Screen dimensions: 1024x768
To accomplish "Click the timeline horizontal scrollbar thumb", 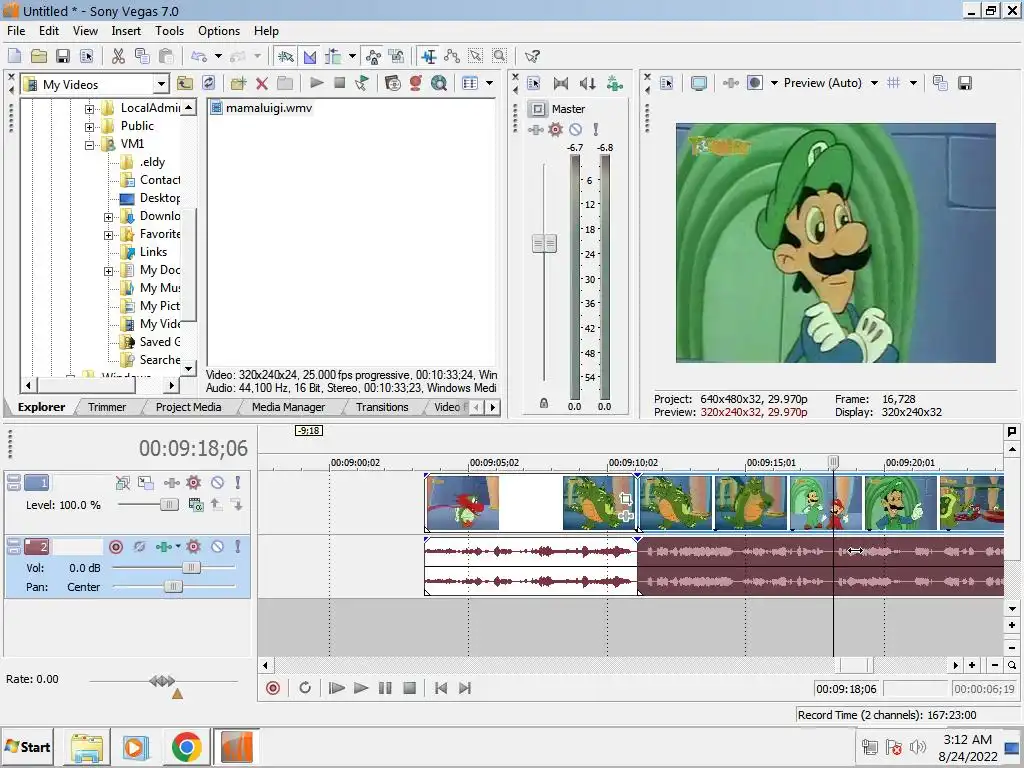I will [856, 665].
